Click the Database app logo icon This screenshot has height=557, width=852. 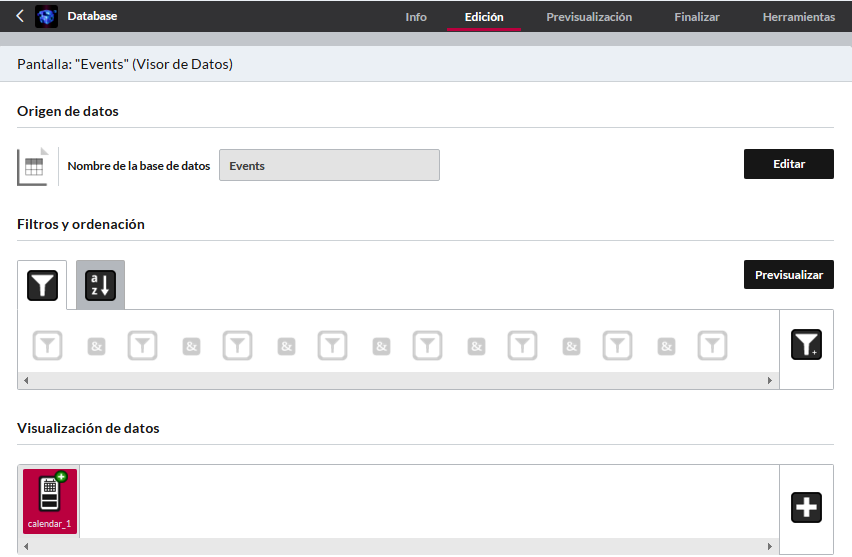46,16
